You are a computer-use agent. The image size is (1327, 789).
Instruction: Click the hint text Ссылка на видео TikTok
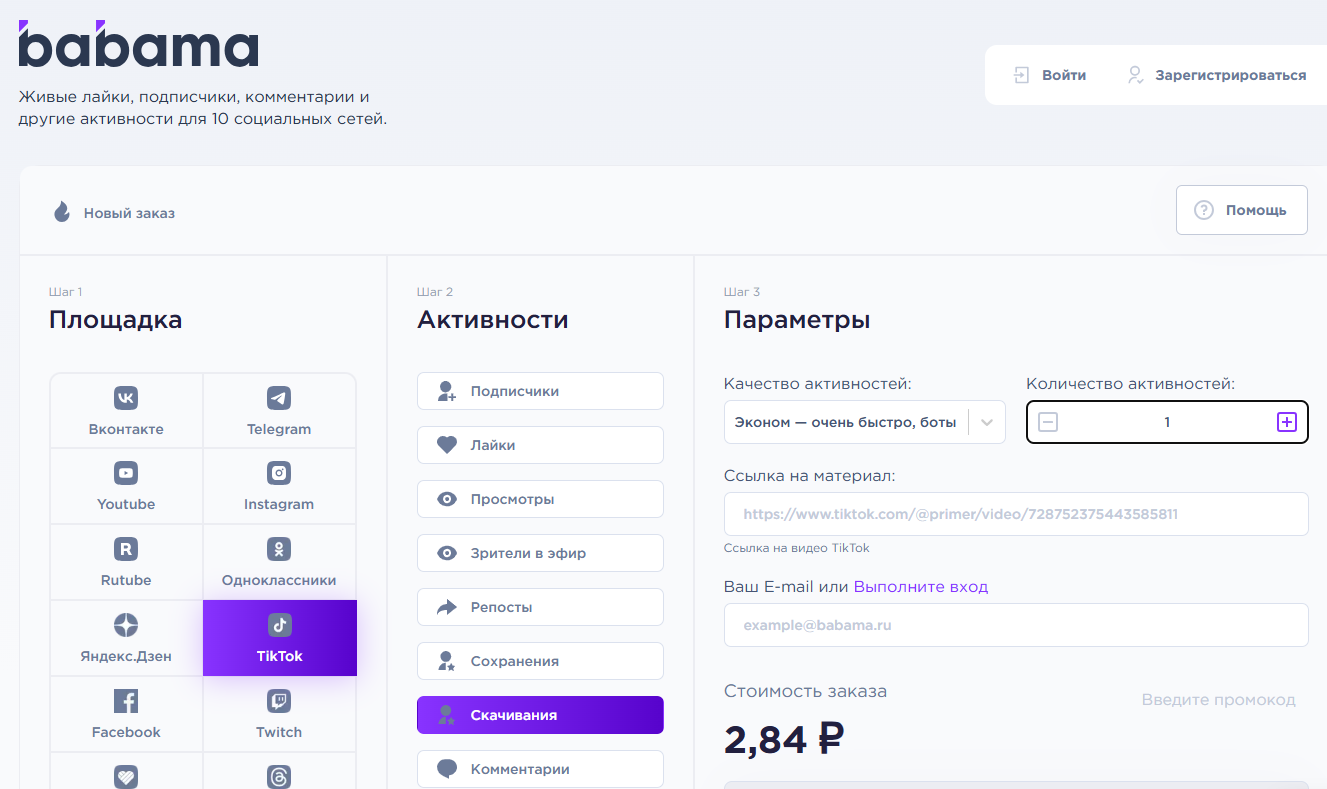click(797, 548)
